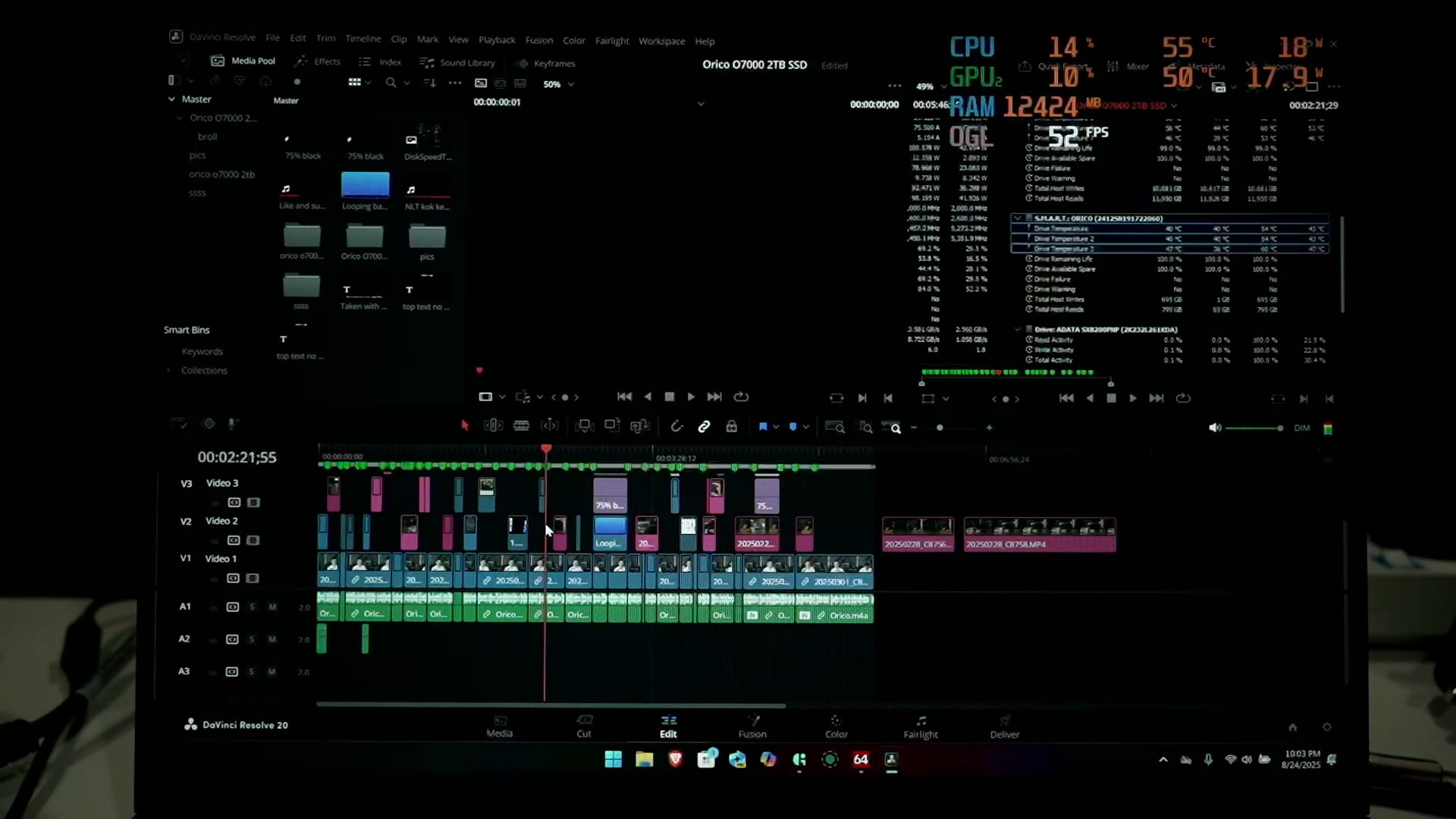
Task: Click the Media Pool button
Action: point(243,61)
